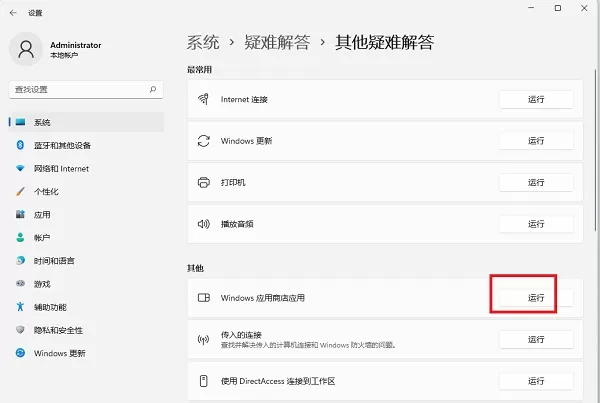
Task: Focus the 查找设置 search field
Action: (x=86, y=89)
